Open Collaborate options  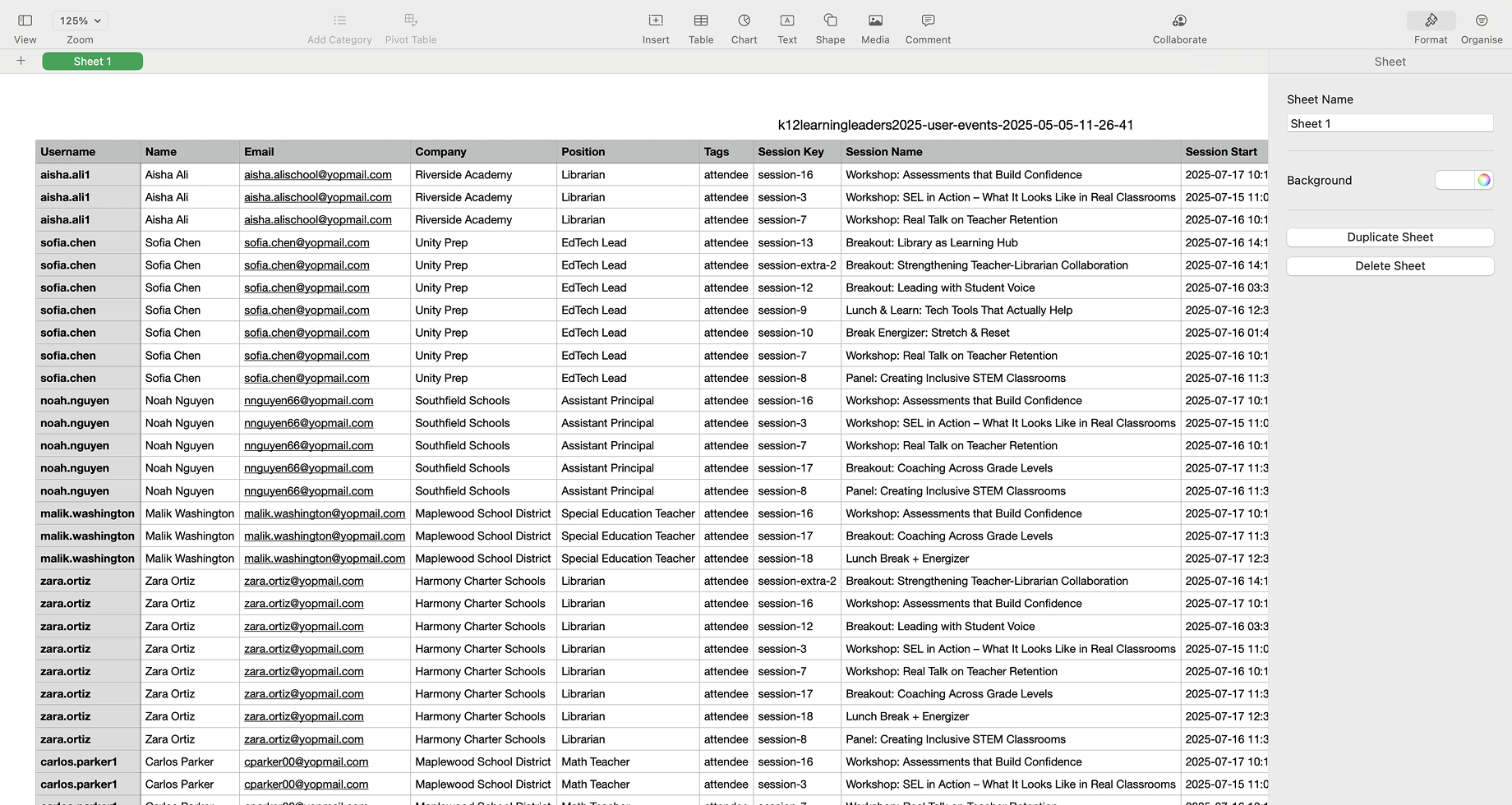pos(1179,21)
